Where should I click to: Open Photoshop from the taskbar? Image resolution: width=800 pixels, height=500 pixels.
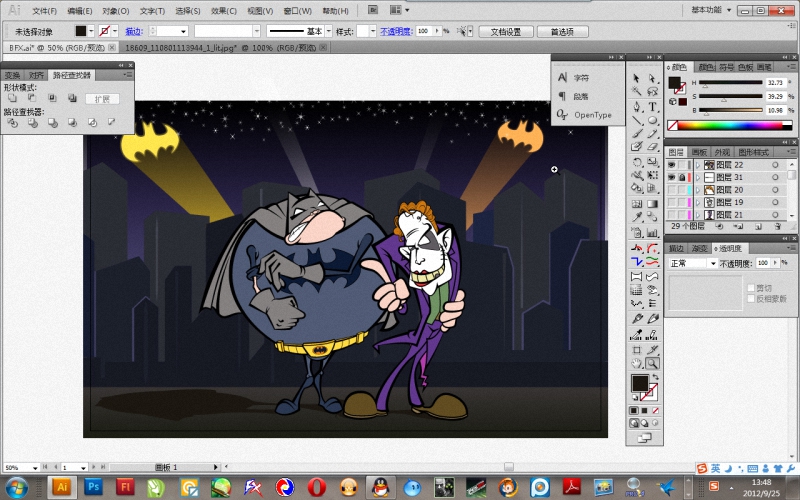(93, 487)
